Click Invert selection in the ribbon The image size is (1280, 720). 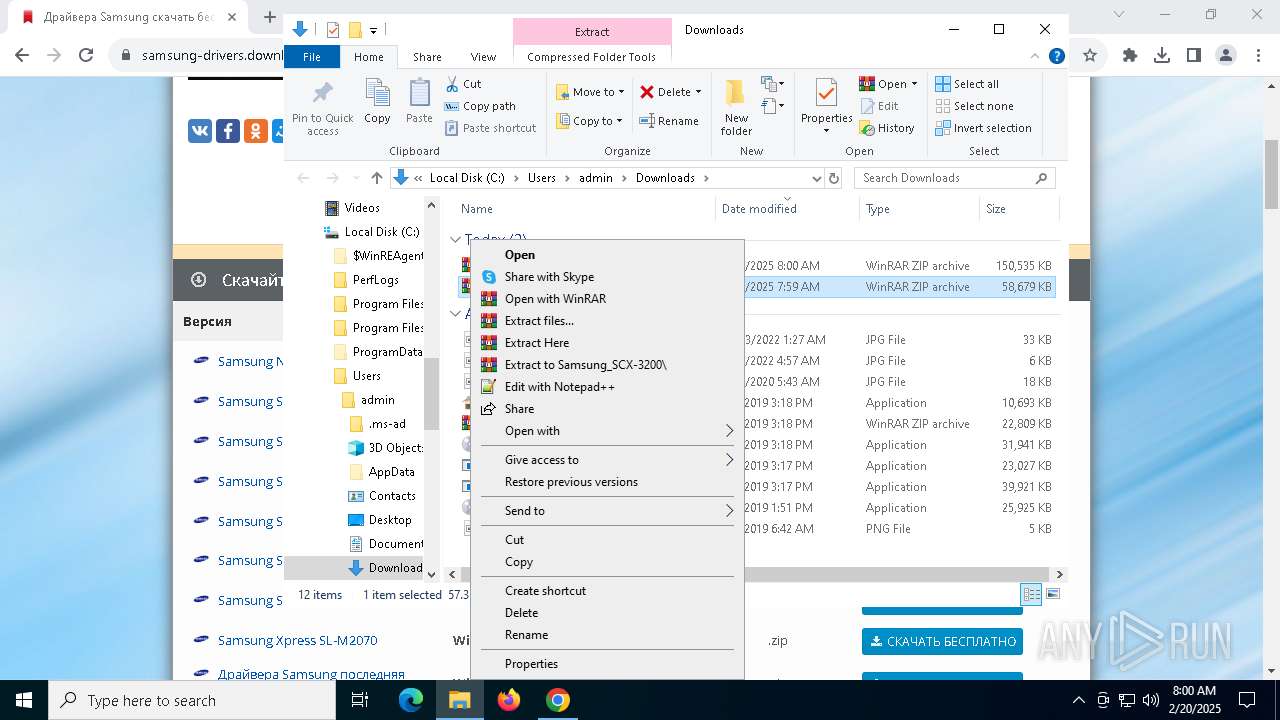[x=984, y=128]
